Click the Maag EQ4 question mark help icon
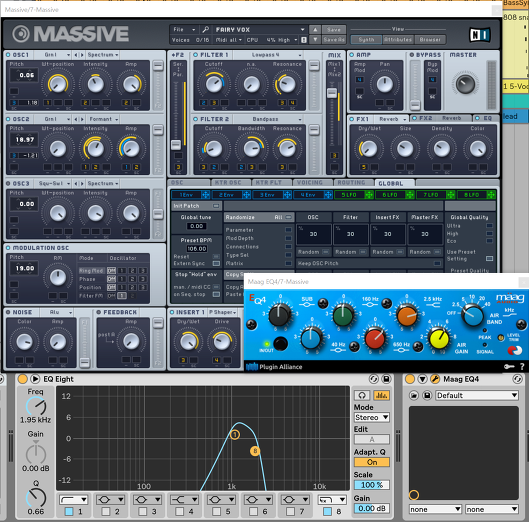The height and width of the screenshot is (522, 529). [x=522, y=366]
